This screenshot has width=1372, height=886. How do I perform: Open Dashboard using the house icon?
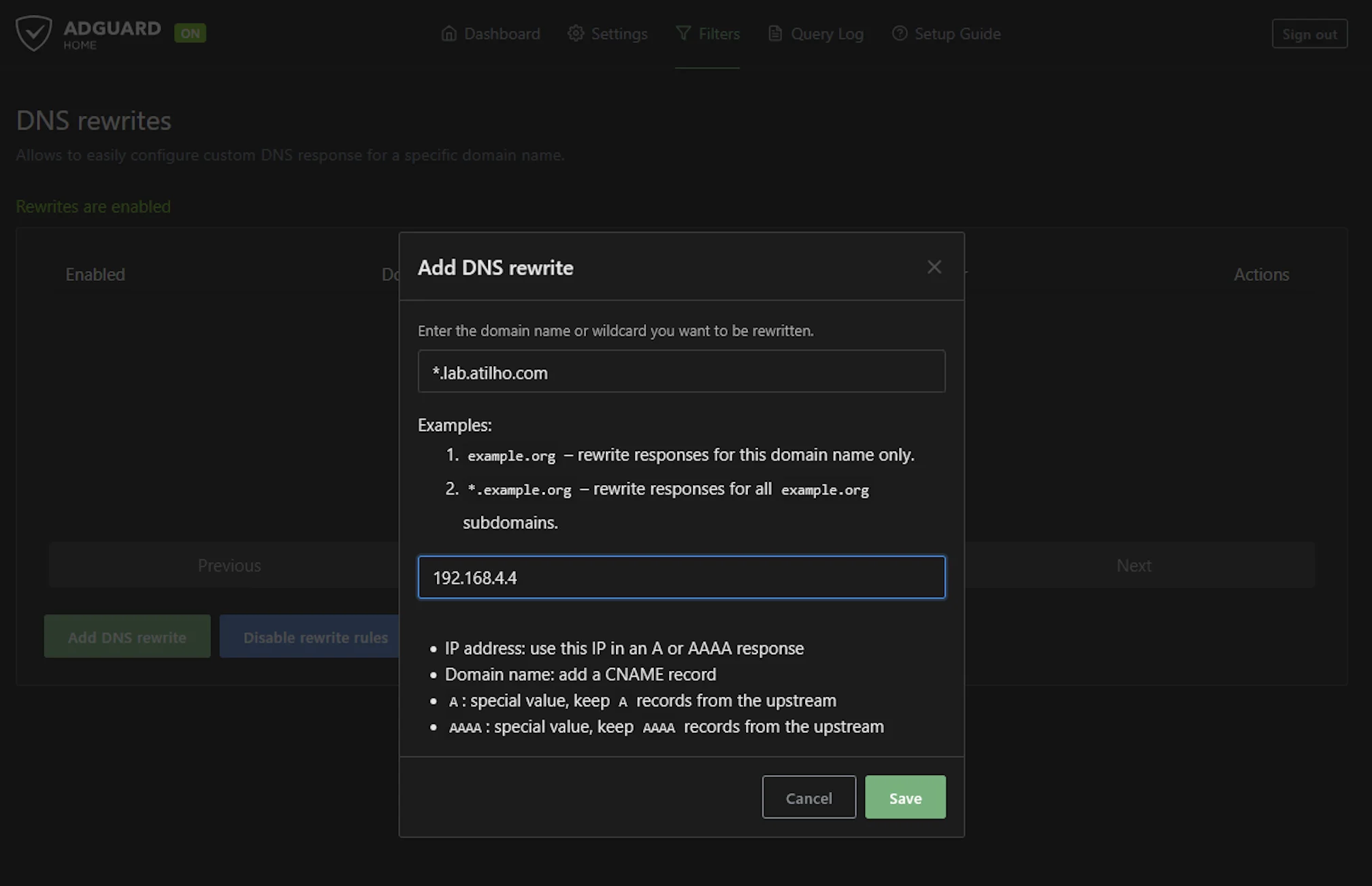[448, 33]
